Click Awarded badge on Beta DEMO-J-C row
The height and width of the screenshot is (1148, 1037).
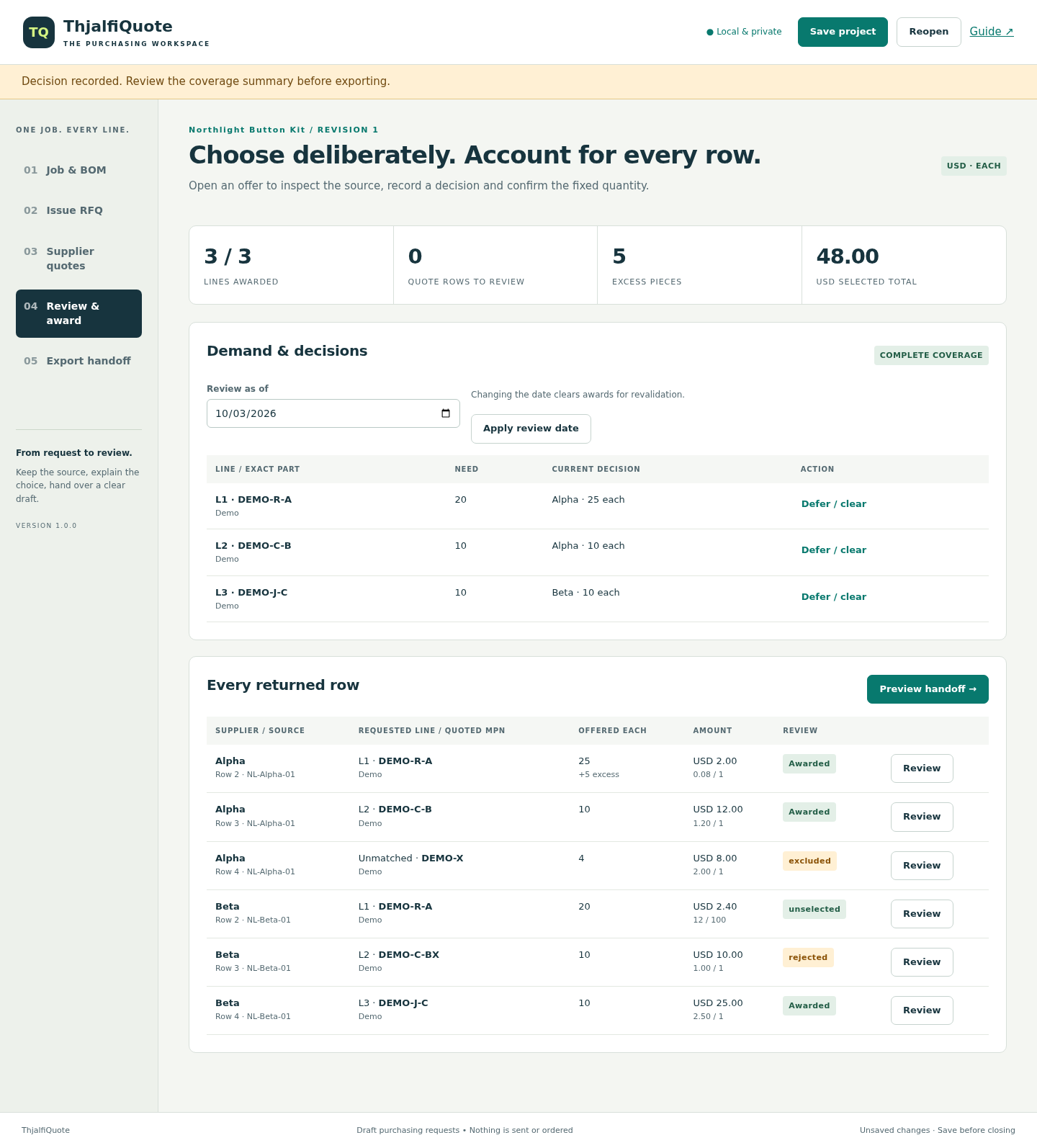pos(809,1005)
